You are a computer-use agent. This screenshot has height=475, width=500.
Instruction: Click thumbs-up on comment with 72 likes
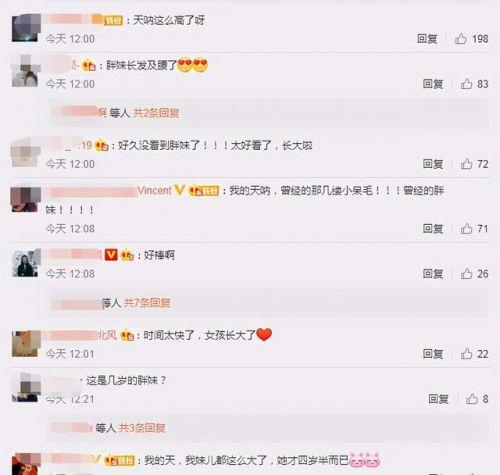pyautogui.click(x=466, y=164)
